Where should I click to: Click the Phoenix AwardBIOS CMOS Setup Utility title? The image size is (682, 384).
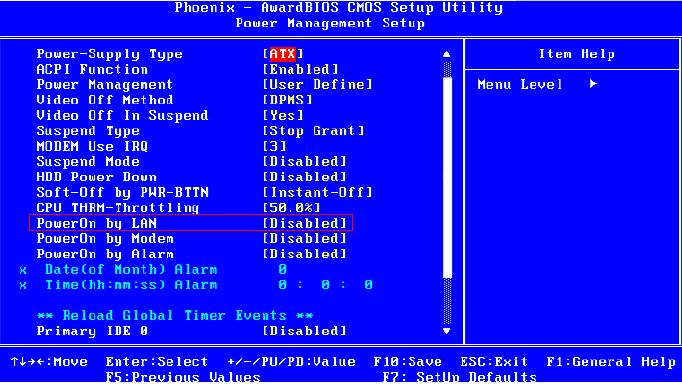click(x=339, y=7)
